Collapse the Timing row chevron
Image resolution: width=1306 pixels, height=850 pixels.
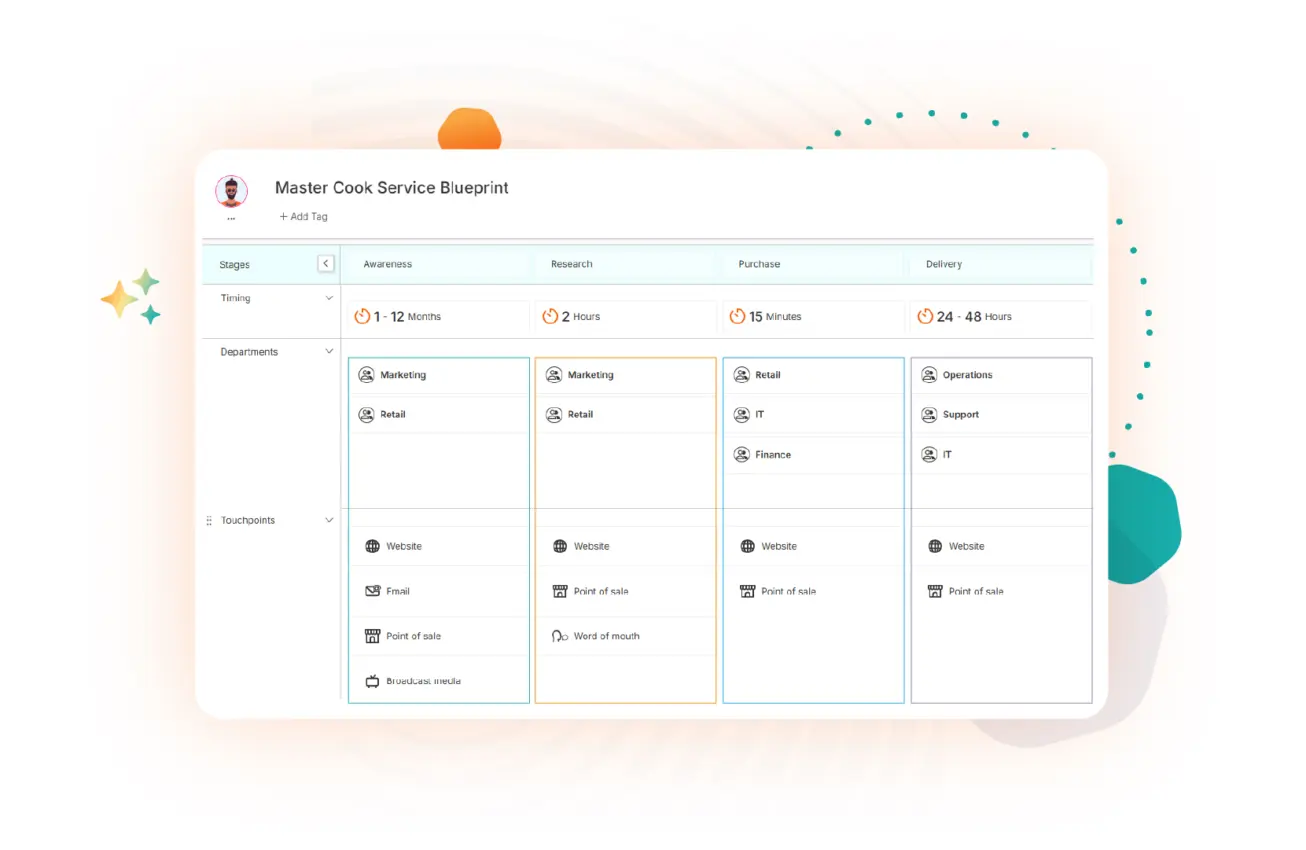pyautogui.click(x=329, y=298)
